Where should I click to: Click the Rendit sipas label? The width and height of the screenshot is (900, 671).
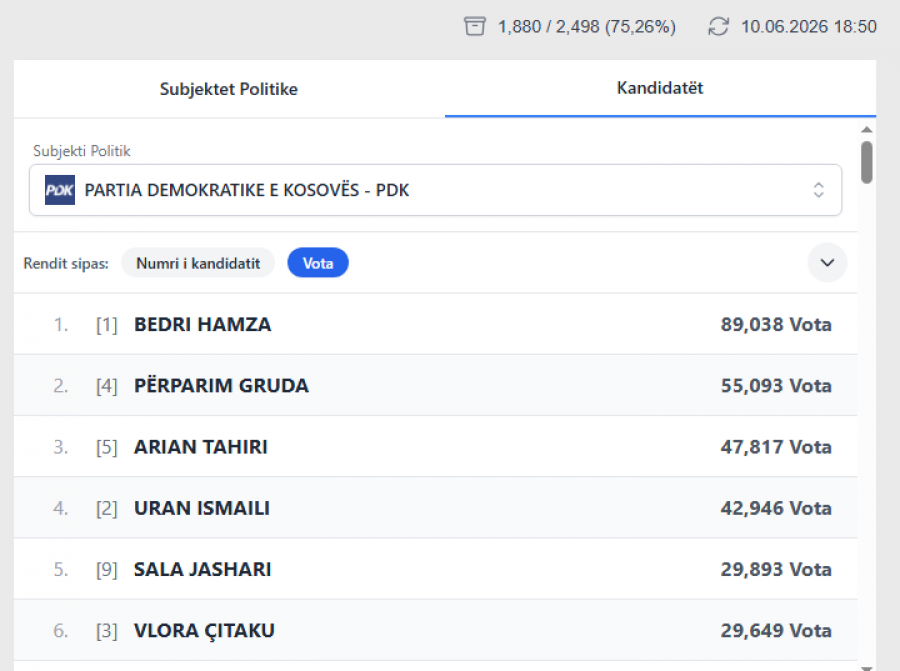(66, 263)
